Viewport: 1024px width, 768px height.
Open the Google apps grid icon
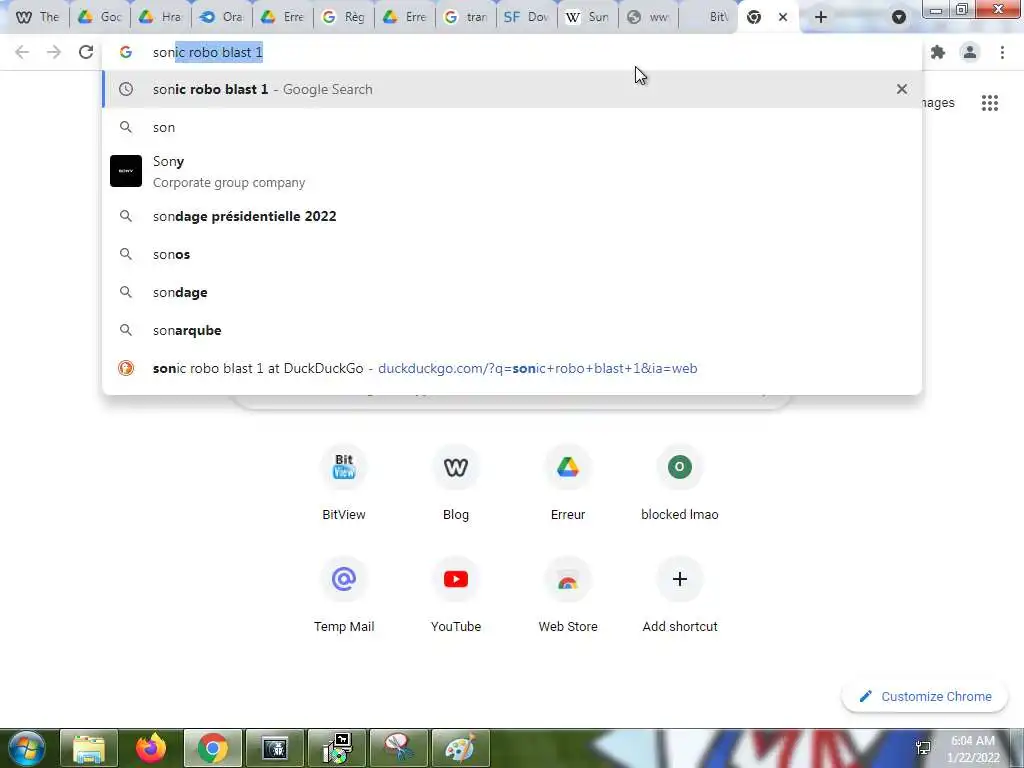pyautogui.click(x=989, y=103)
